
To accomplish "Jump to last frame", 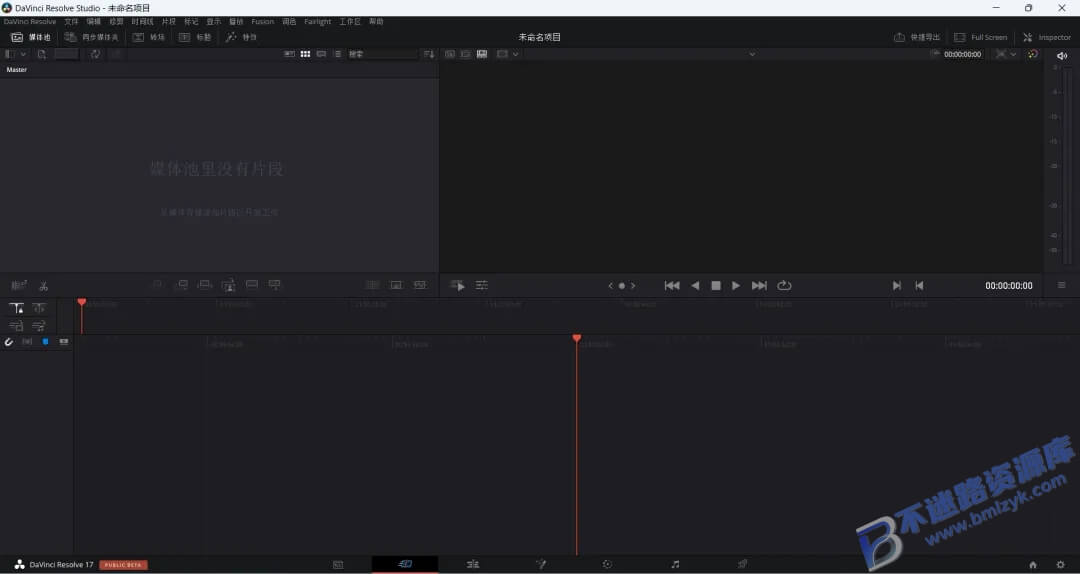I will pos(759,285).
